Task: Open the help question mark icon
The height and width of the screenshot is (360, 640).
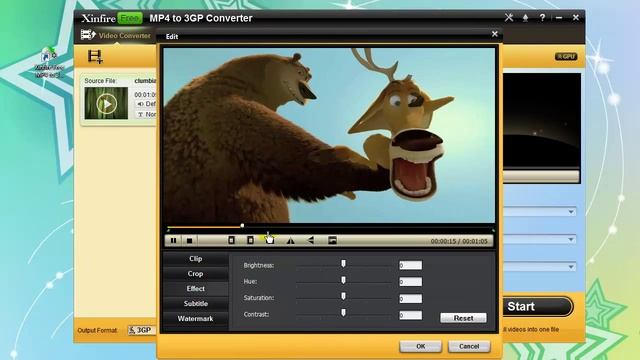Action: 542,18
